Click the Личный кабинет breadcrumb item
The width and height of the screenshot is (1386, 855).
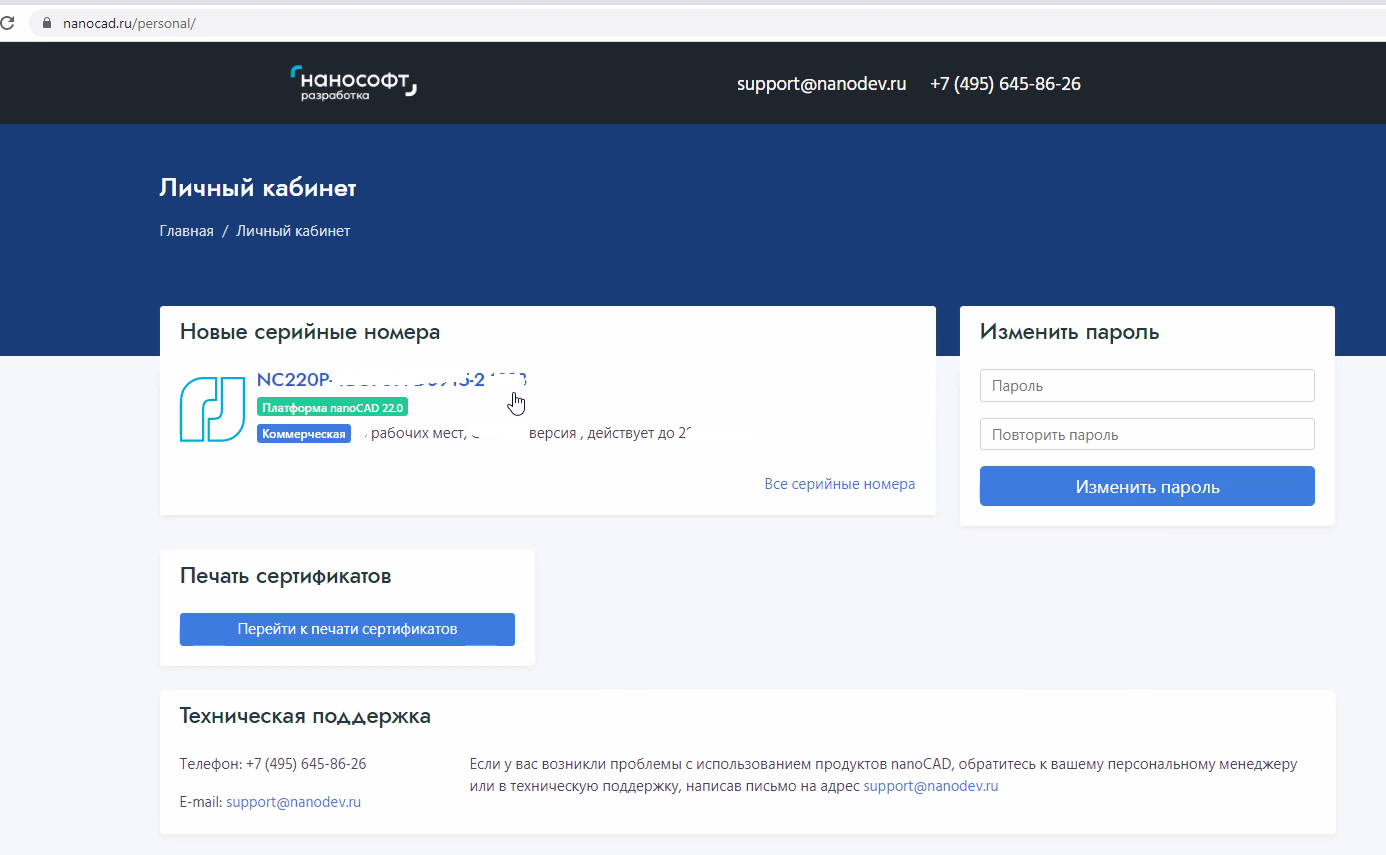(x=293, y=231)
